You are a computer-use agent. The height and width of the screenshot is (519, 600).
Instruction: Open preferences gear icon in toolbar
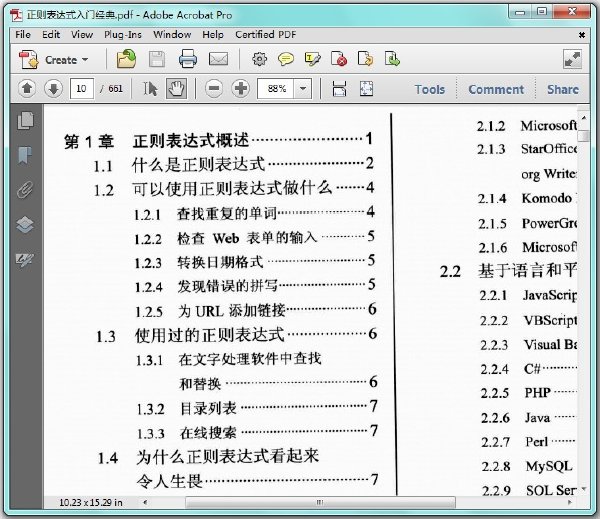pos(259,59)
